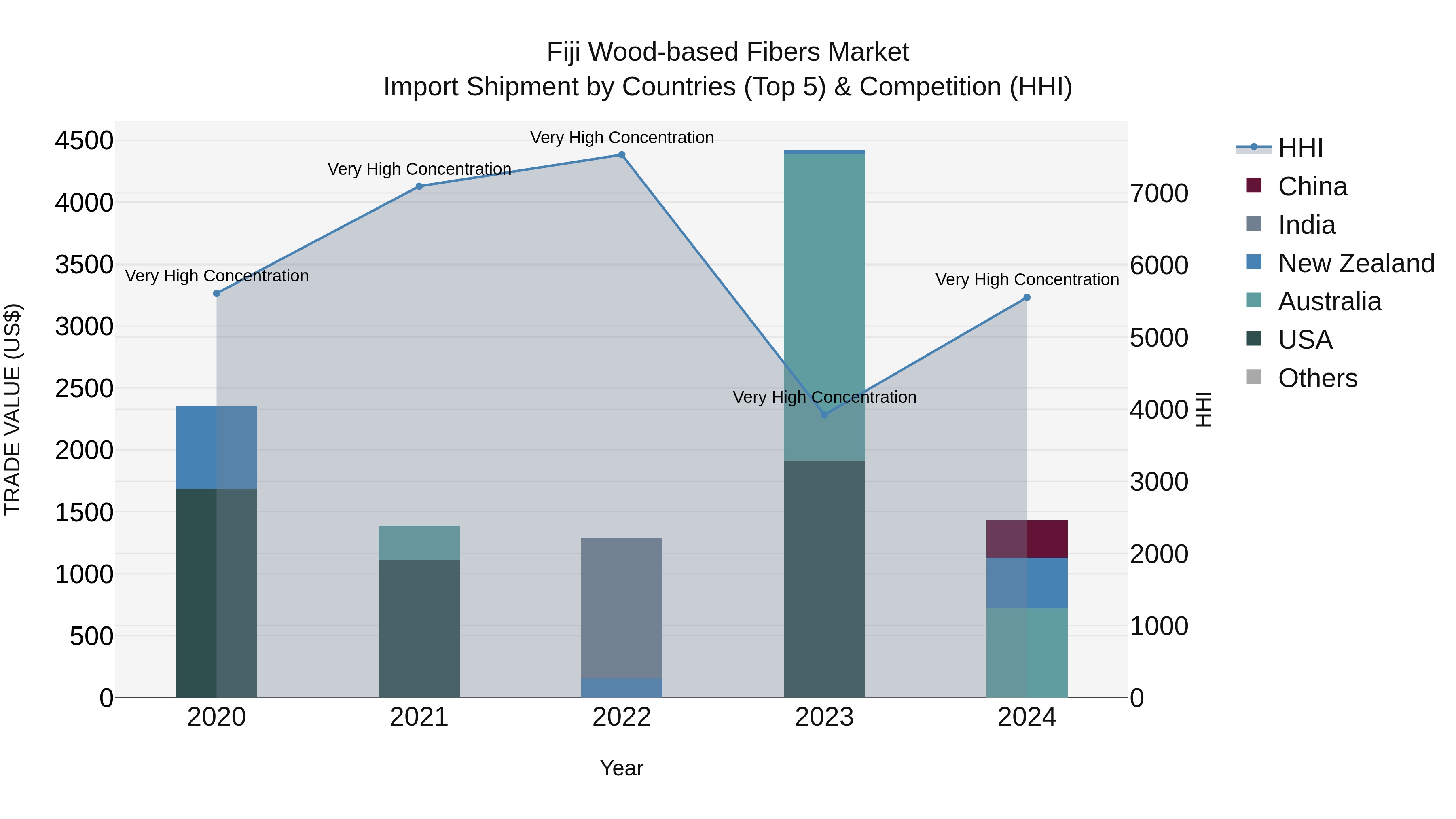Click the Others gray legend swatch
This screenshot has height=819, width=1456.
[1254, 377]
